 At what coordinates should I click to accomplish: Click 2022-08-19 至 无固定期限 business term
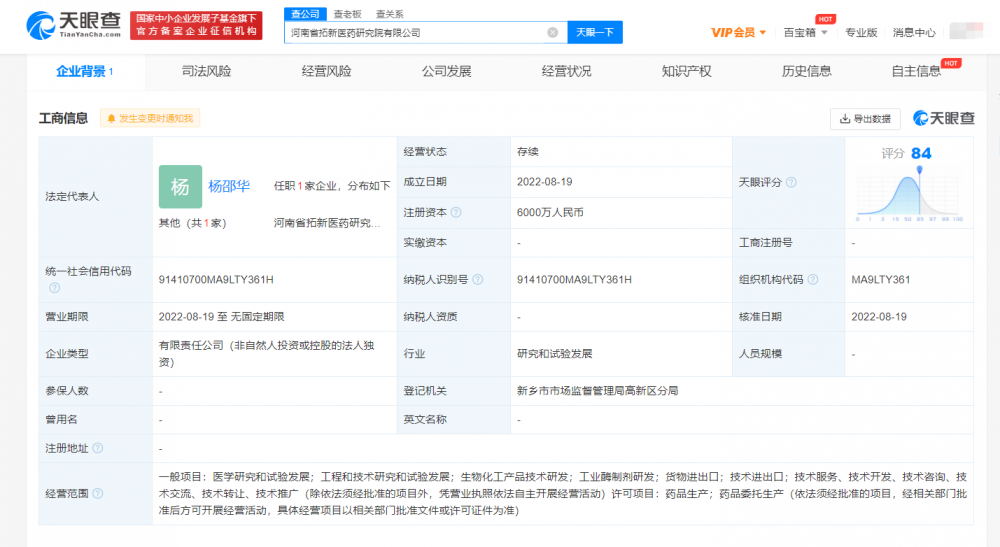[x=221, y=317]
